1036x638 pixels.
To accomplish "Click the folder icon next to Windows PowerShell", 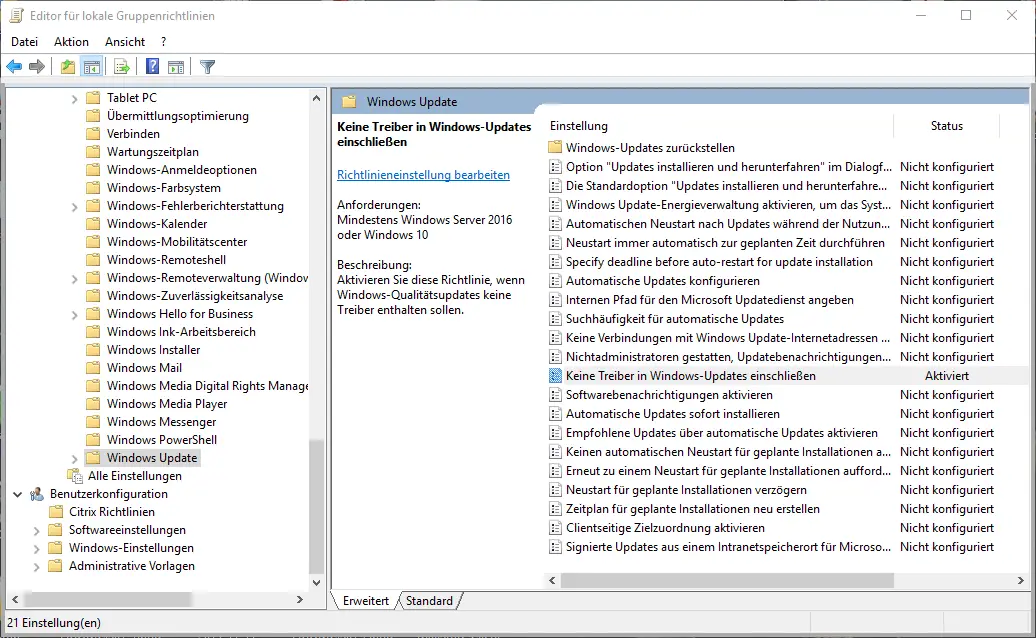I will [x=93, y=440].
